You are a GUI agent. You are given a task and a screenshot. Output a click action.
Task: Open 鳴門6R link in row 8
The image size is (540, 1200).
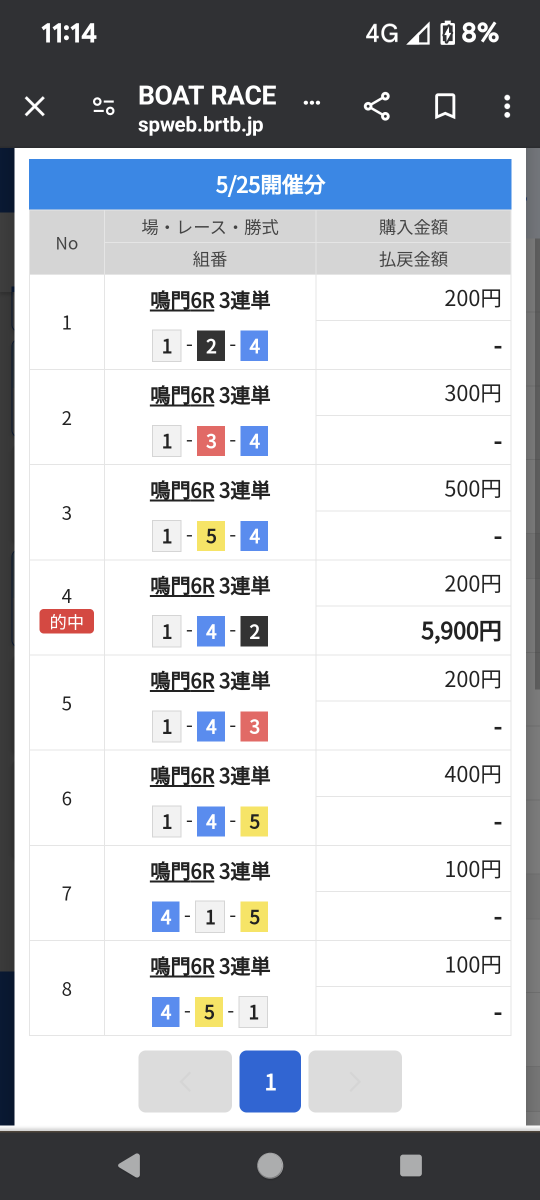click(x=183, y=966)
